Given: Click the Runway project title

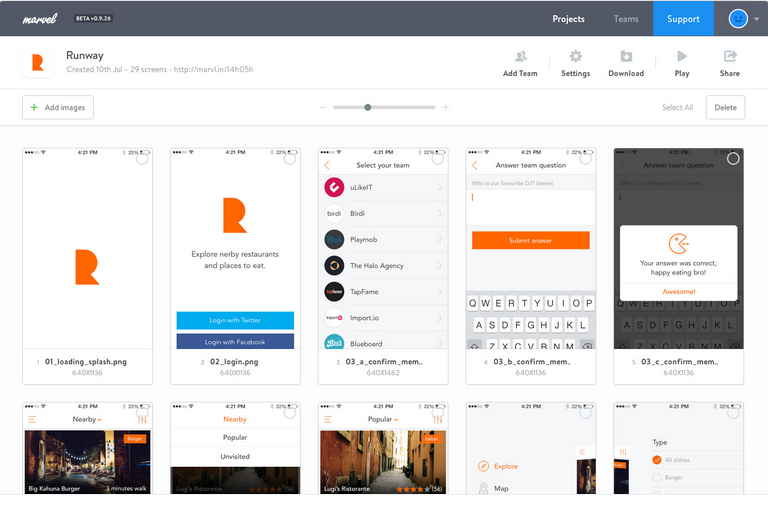Looking at the screenshot, I should 85,55.
